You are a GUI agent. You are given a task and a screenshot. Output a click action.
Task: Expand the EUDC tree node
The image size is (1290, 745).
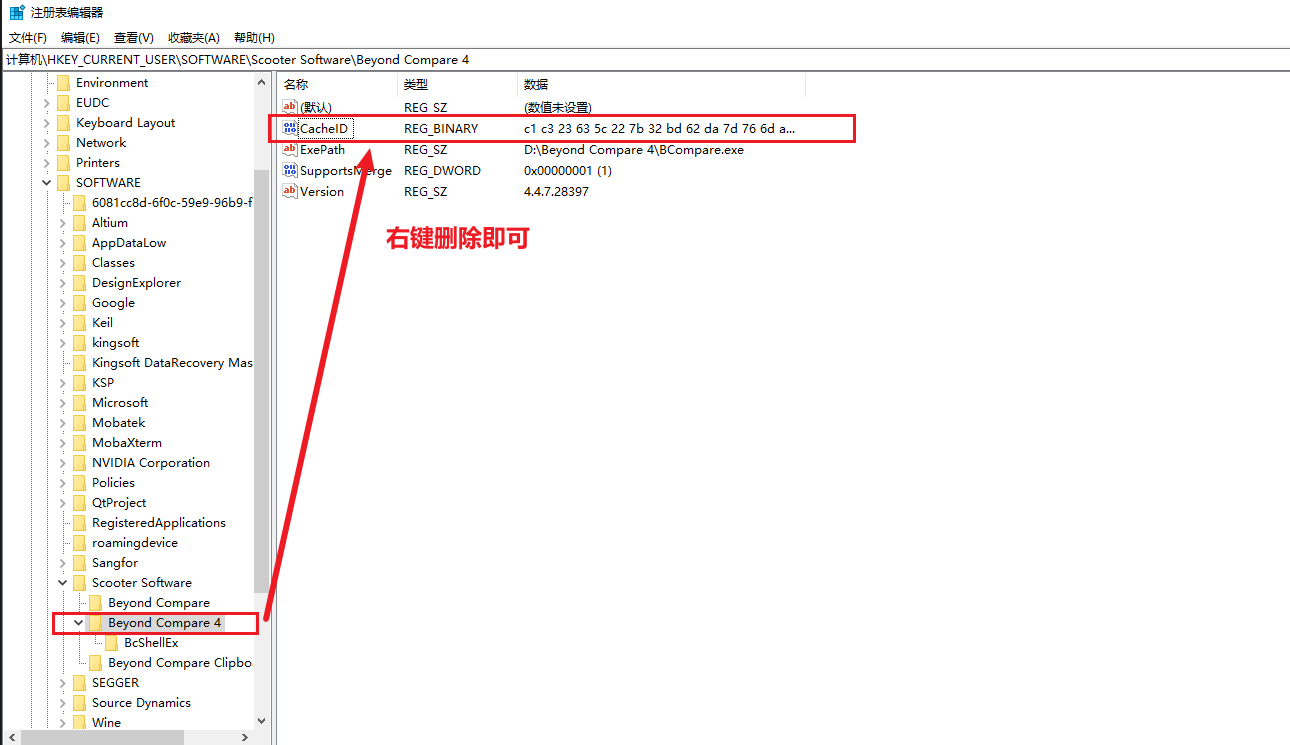click(x=47, y=103)
